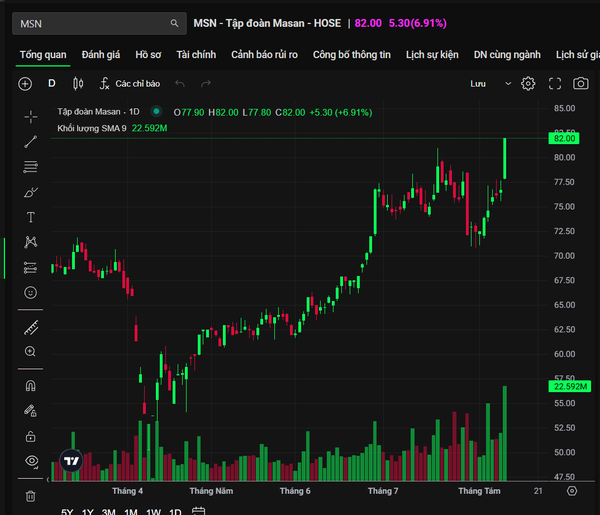Click the time axis settings icon
This screenshot has height=515, width=600.
572,491
